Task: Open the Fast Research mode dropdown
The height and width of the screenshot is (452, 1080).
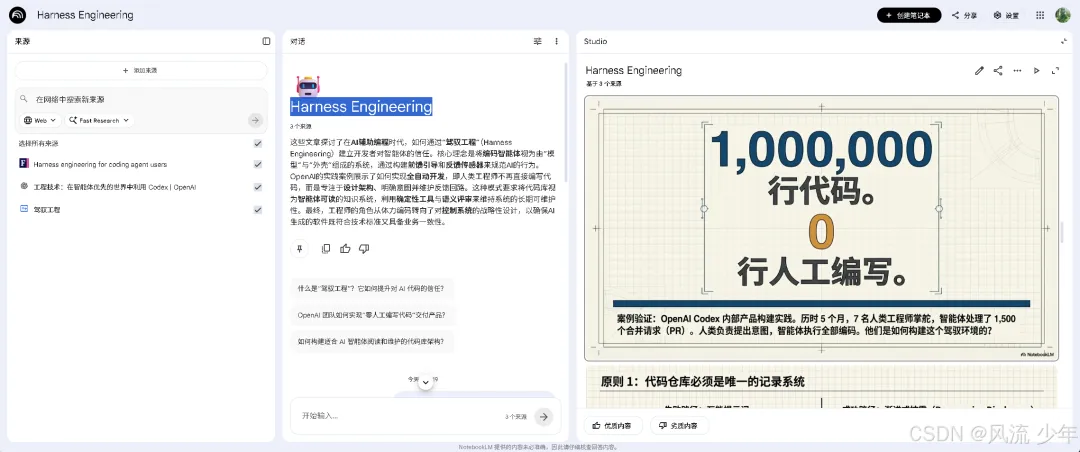Action: click(x=100, y=121)
